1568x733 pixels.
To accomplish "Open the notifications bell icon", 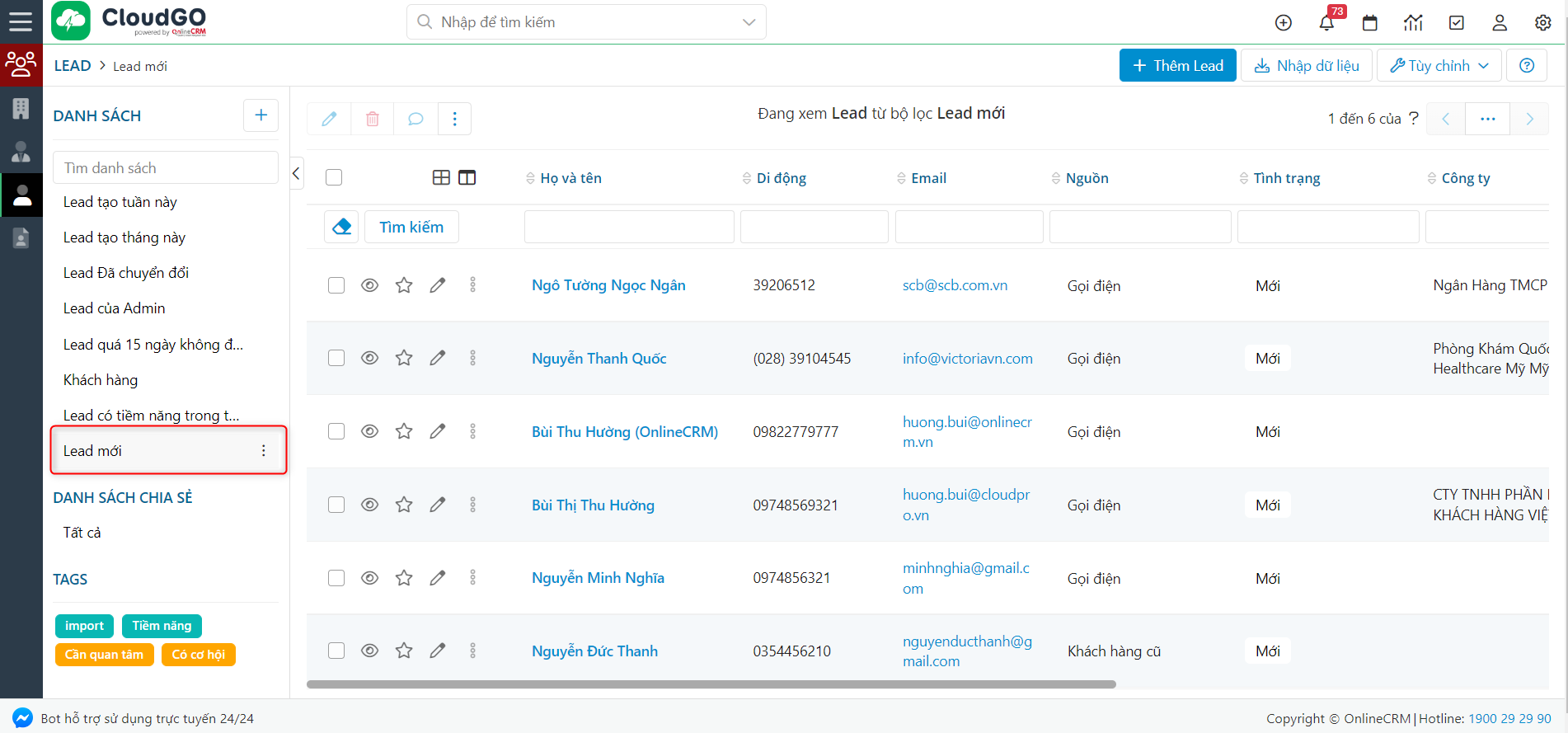I will pos(1326,23).
